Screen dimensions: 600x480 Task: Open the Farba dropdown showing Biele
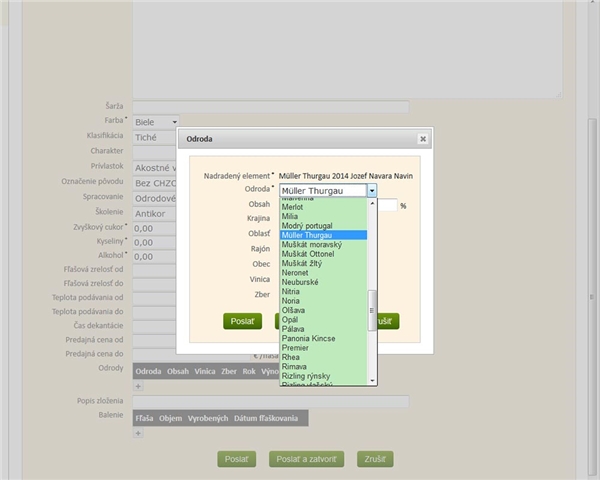tap(156, 122)
